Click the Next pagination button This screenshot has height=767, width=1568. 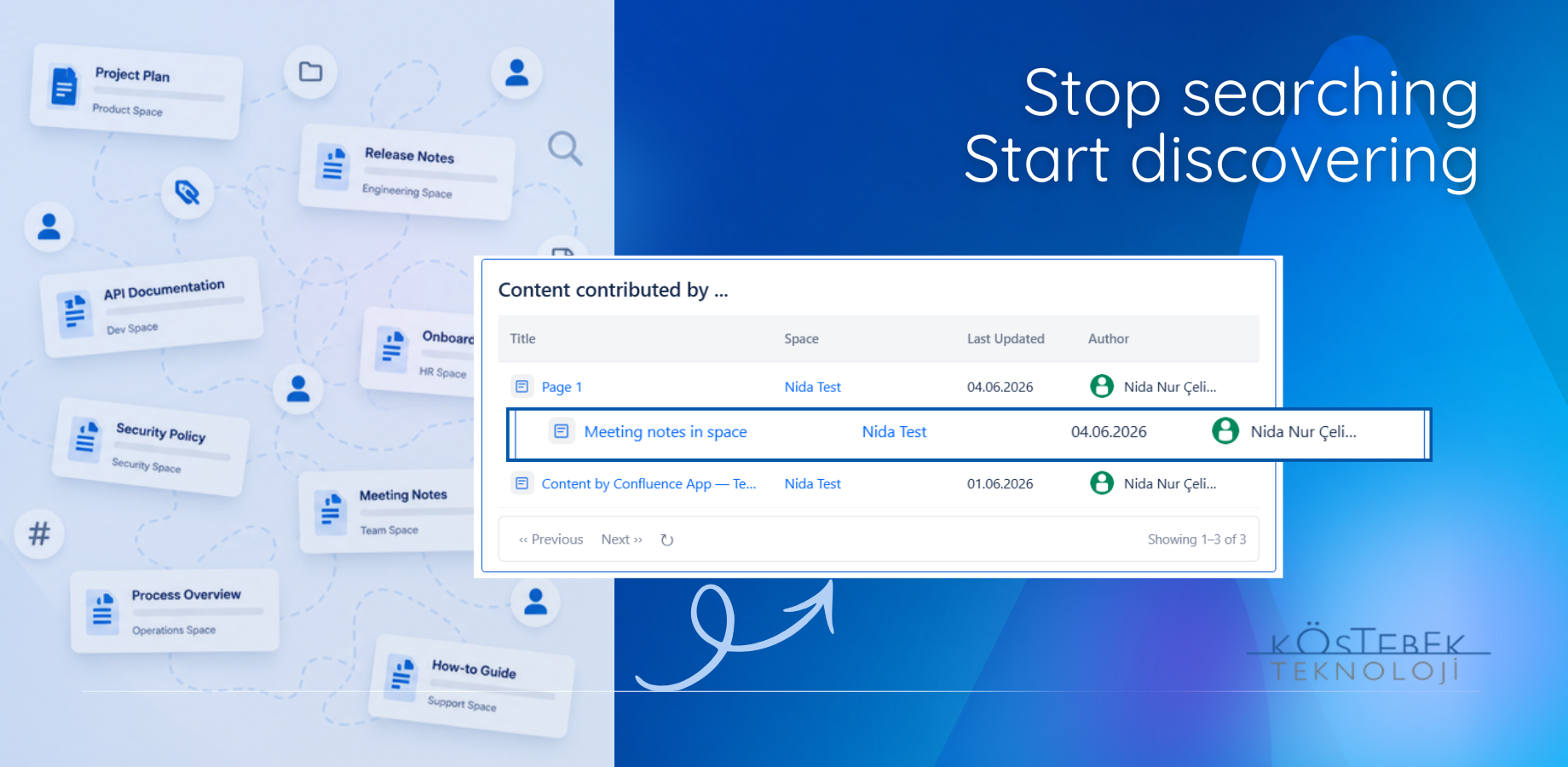[621, 539]
